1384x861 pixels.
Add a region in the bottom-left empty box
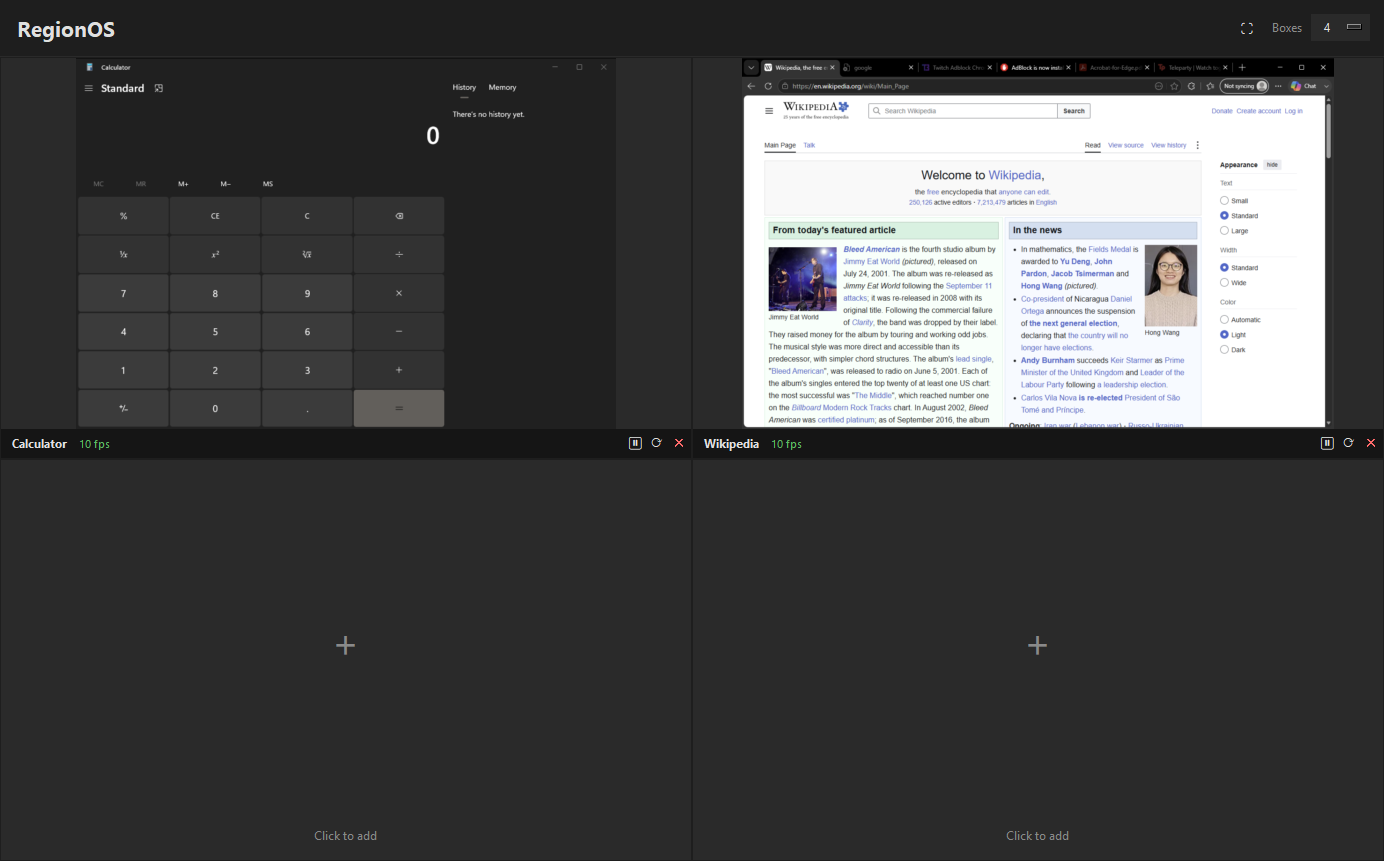tap(346, 660)
